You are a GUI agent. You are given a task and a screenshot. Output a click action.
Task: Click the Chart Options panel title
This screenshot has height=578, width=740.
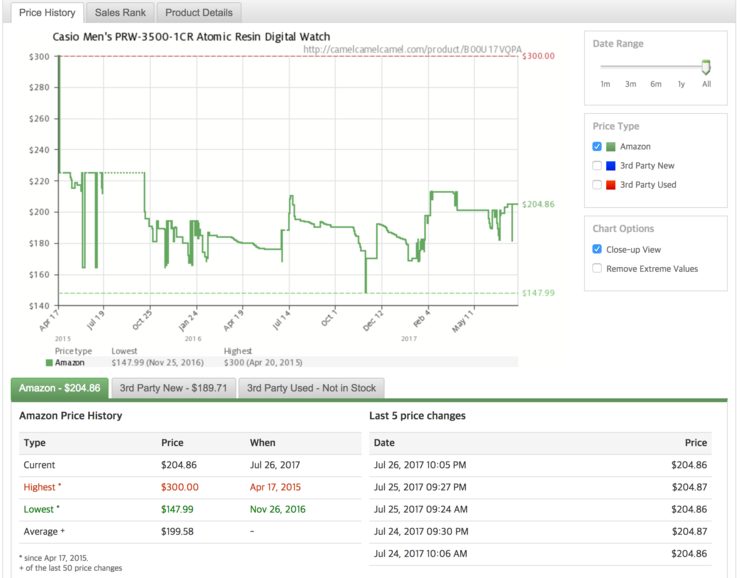click(x=623, y=228)
